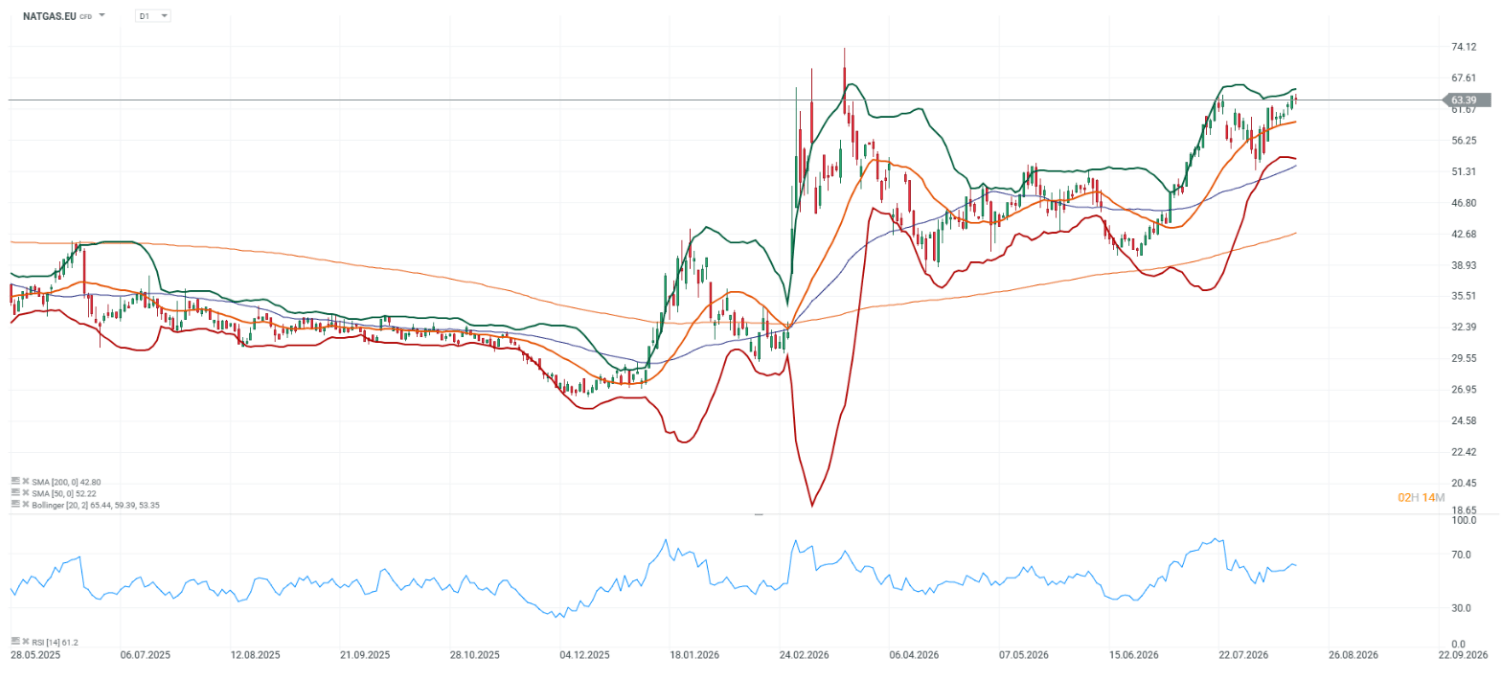Open settings icon for RSI [14]

15,642
